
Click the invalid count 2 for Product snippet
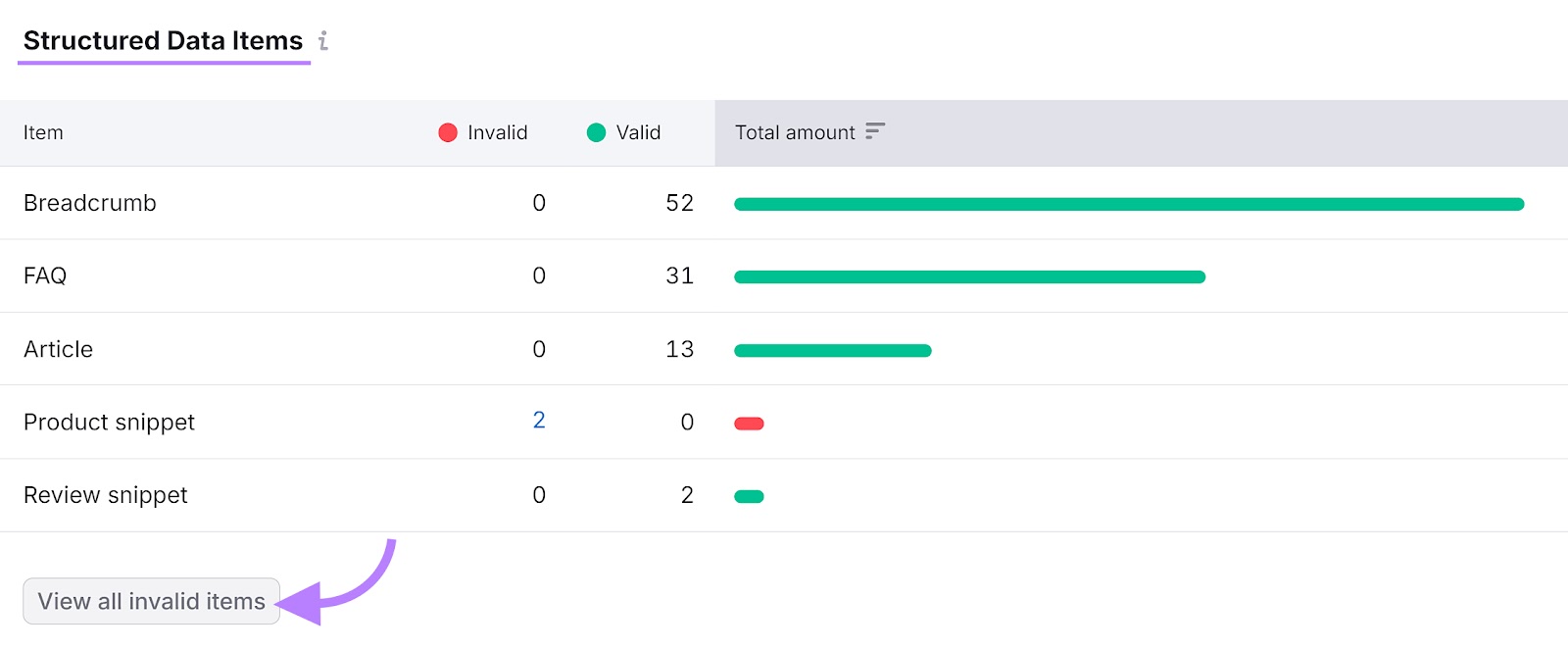[539, 421]
